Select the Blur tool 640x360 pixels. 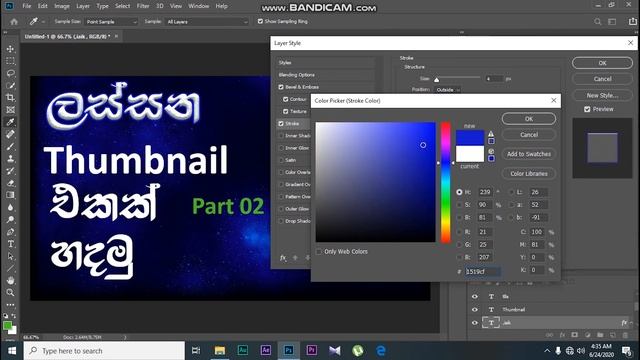tap(10, 207)
